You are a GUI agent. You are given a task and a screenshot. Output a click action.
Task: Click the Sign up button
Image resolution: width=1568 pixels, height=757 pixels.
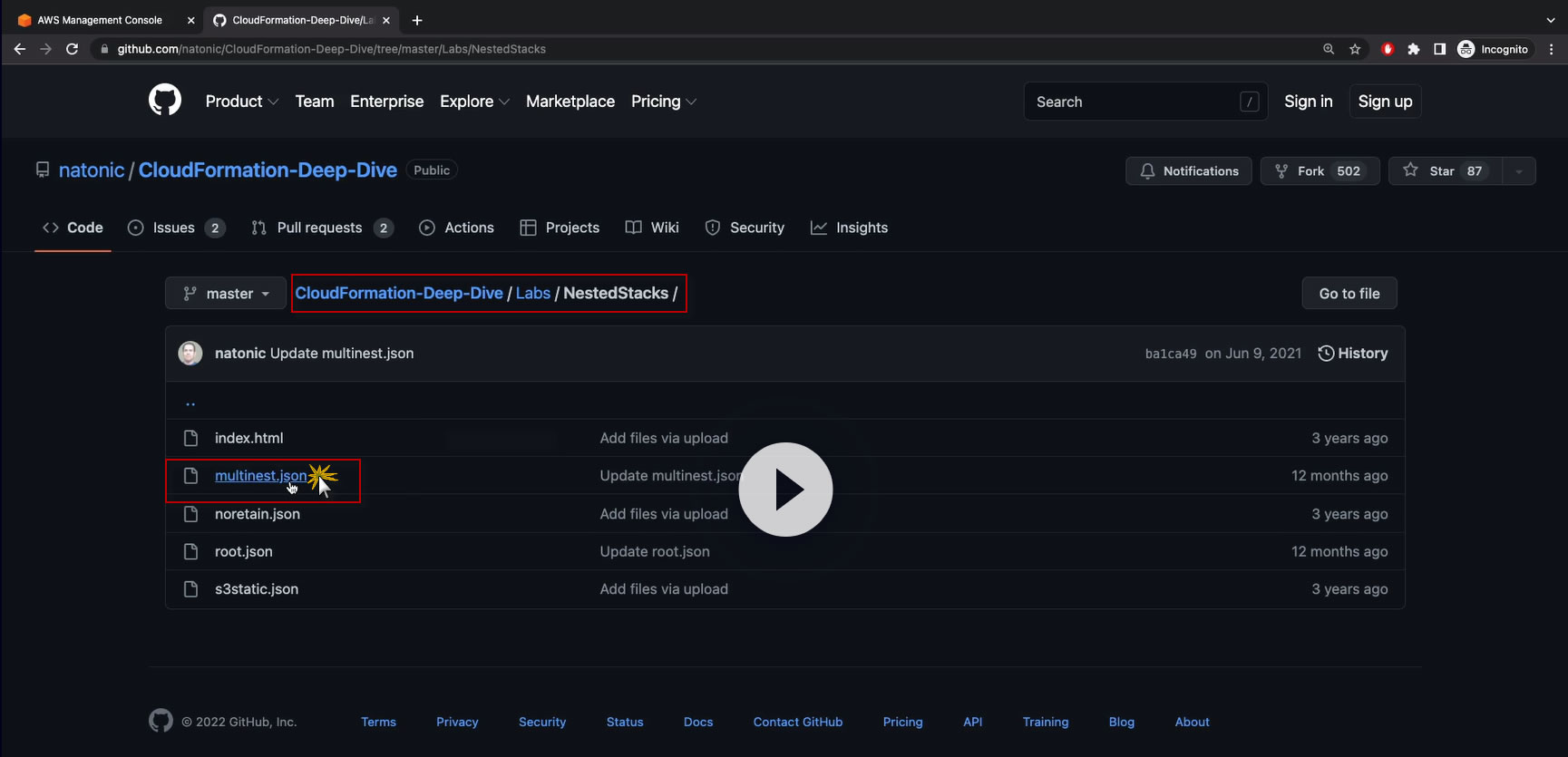tap(1385, 102)
